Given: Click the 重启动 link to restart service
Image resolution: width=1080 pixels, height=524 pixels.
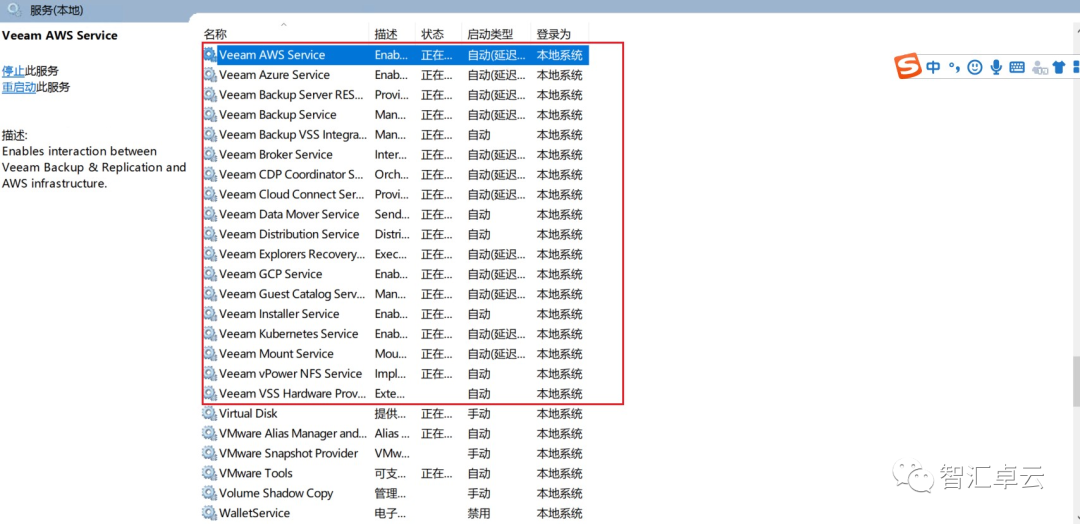Looking at the screenshot, I should 19,87.
